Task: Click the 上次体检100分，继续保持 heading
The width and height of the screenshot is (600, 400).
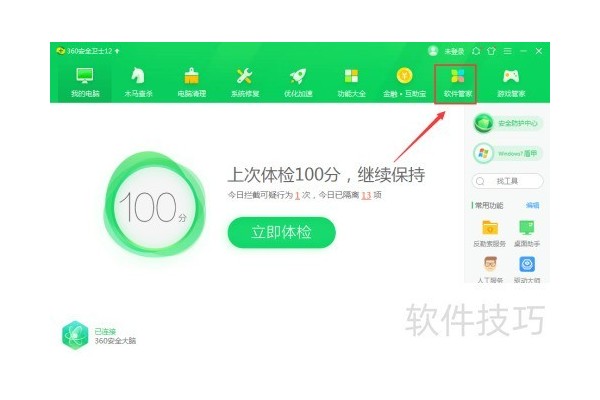Action: click(326, 175)
